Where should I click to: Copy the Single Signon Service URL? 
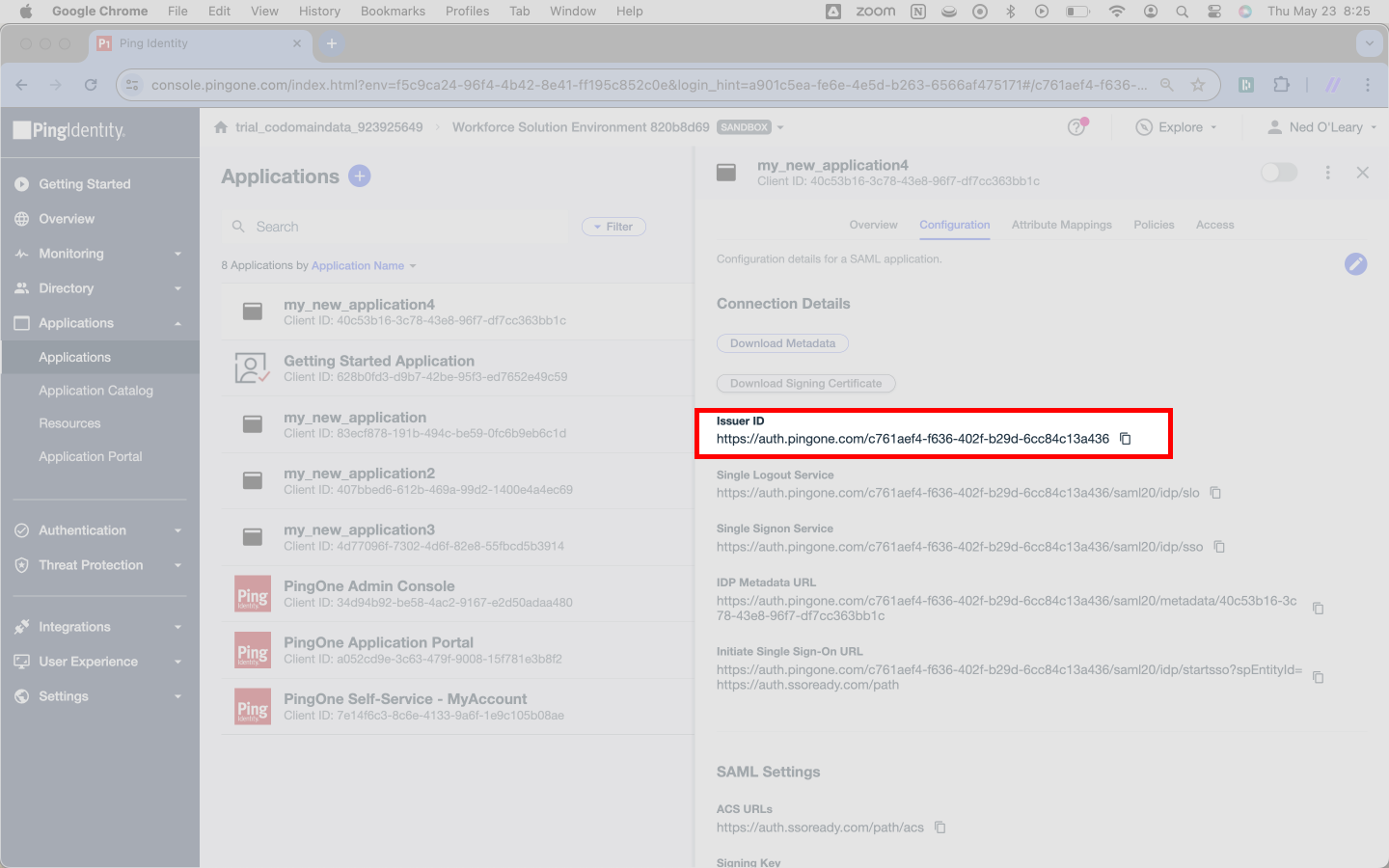coord(1219,547)
